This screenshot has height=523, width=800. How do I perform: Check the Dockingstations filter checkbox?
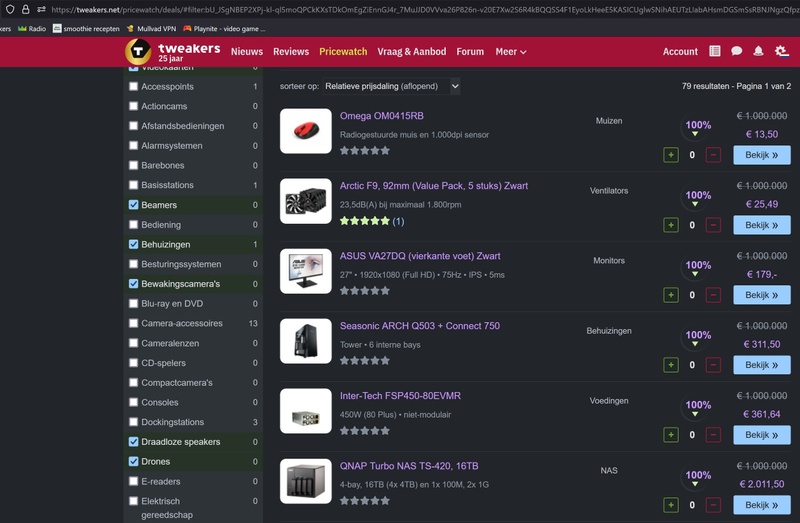134,422
